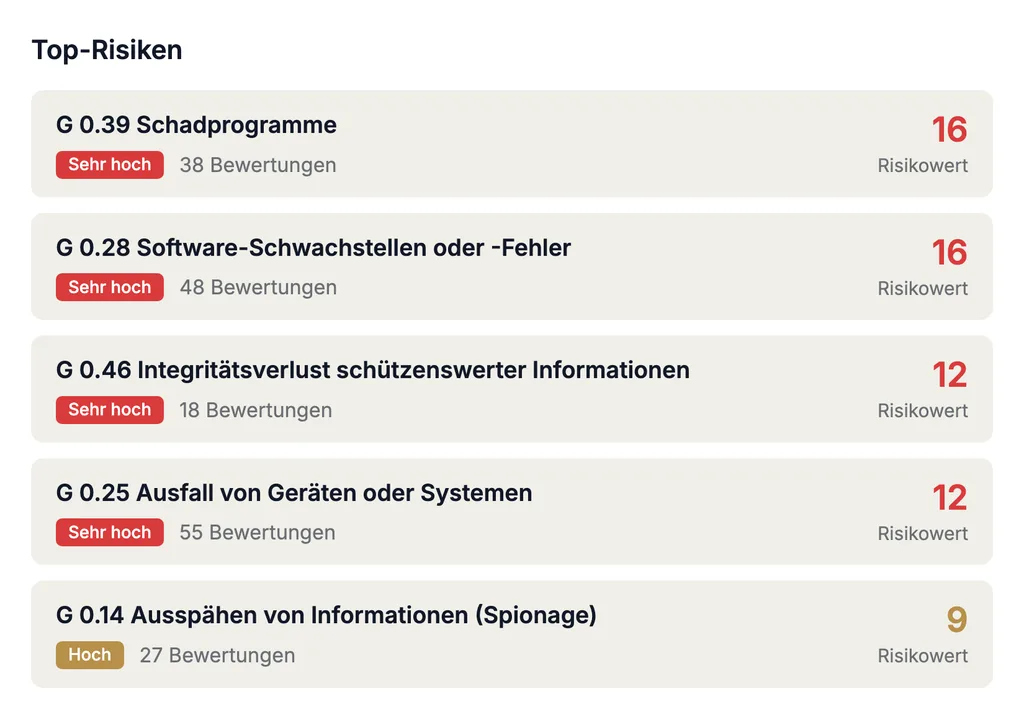Open G 0.46 Integritätsverlust schützenswerter Informationen
The image size is (1024, 719).
coord(512,389)
